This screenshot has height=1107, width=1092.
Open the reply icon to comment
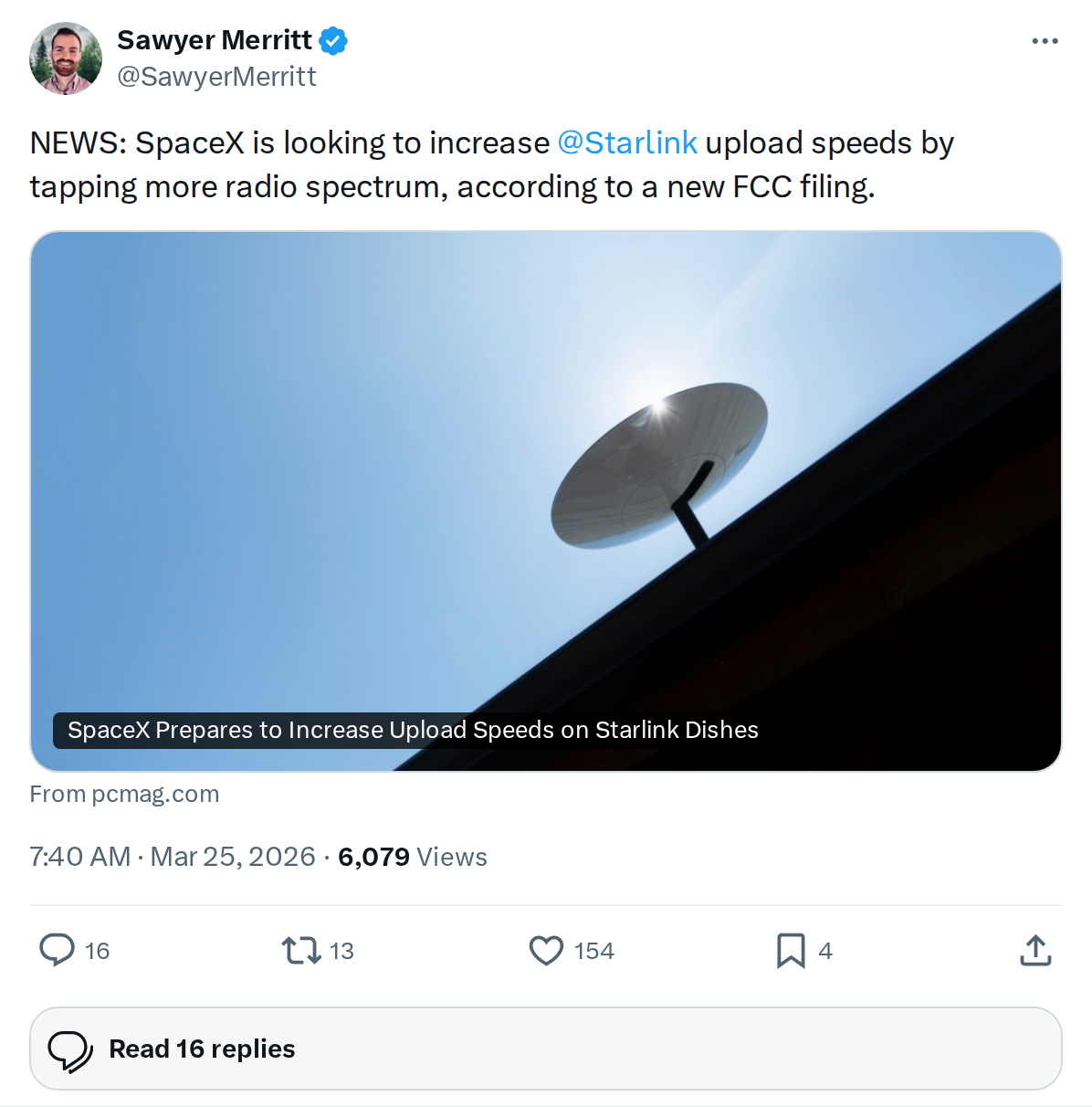(57, 951)
